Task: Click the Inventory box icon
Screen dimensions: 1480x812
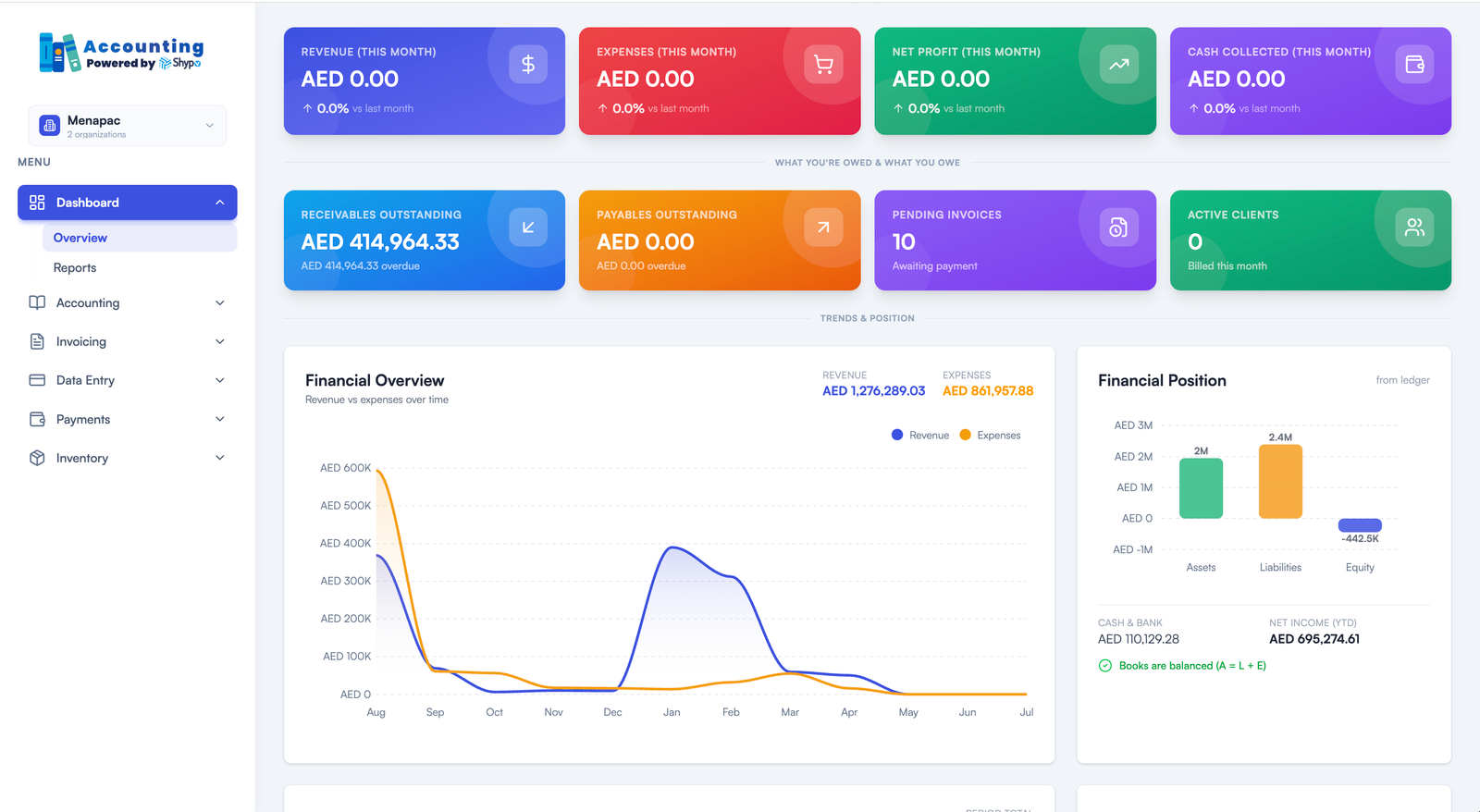Action: click(x=37, y=458)
